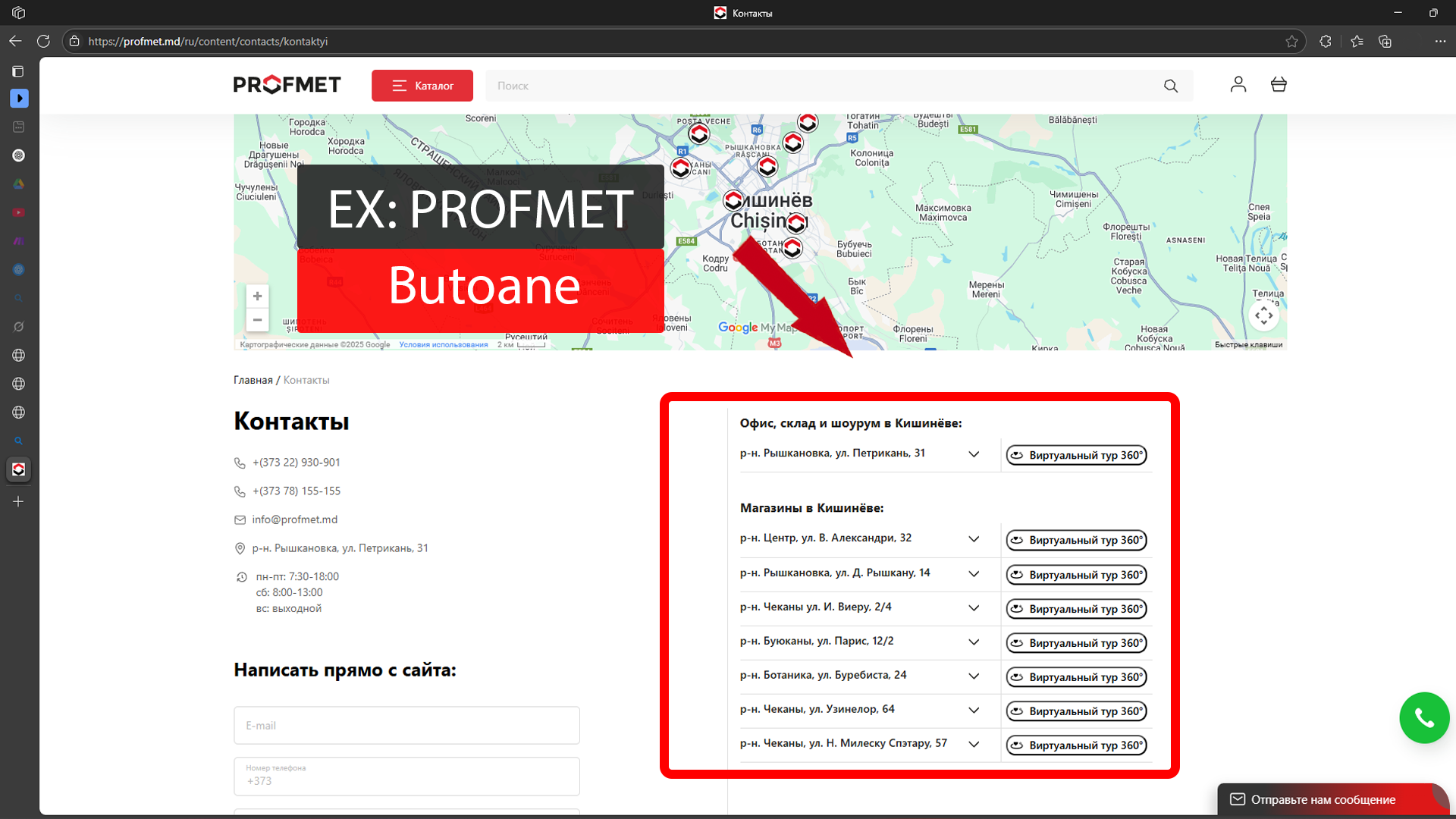1456x819 pixels.
Task: Click the browser address bar URL
Action: click(208, 41)
